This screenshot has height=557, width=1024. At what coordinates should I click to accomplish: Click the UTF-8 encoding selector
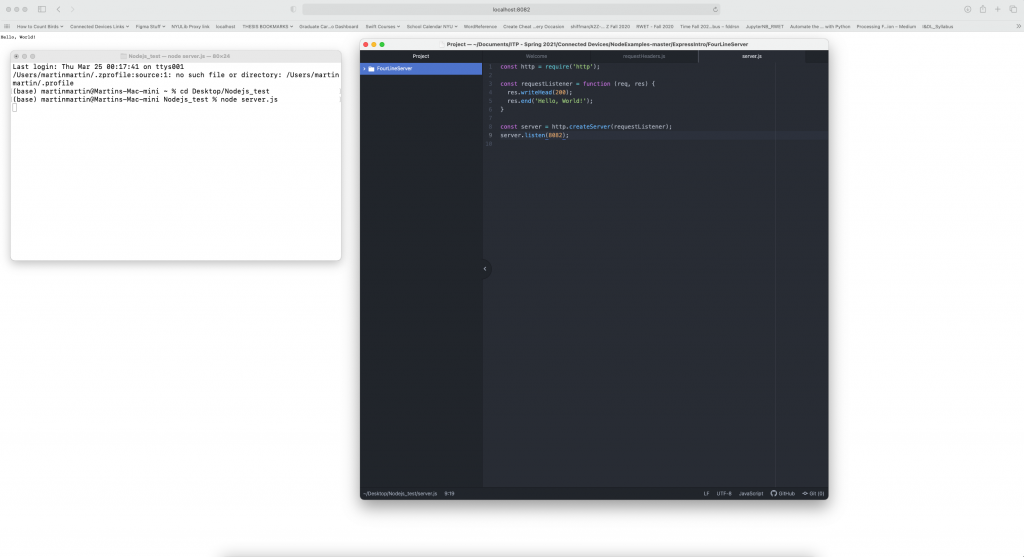click(x=724, y=493)
